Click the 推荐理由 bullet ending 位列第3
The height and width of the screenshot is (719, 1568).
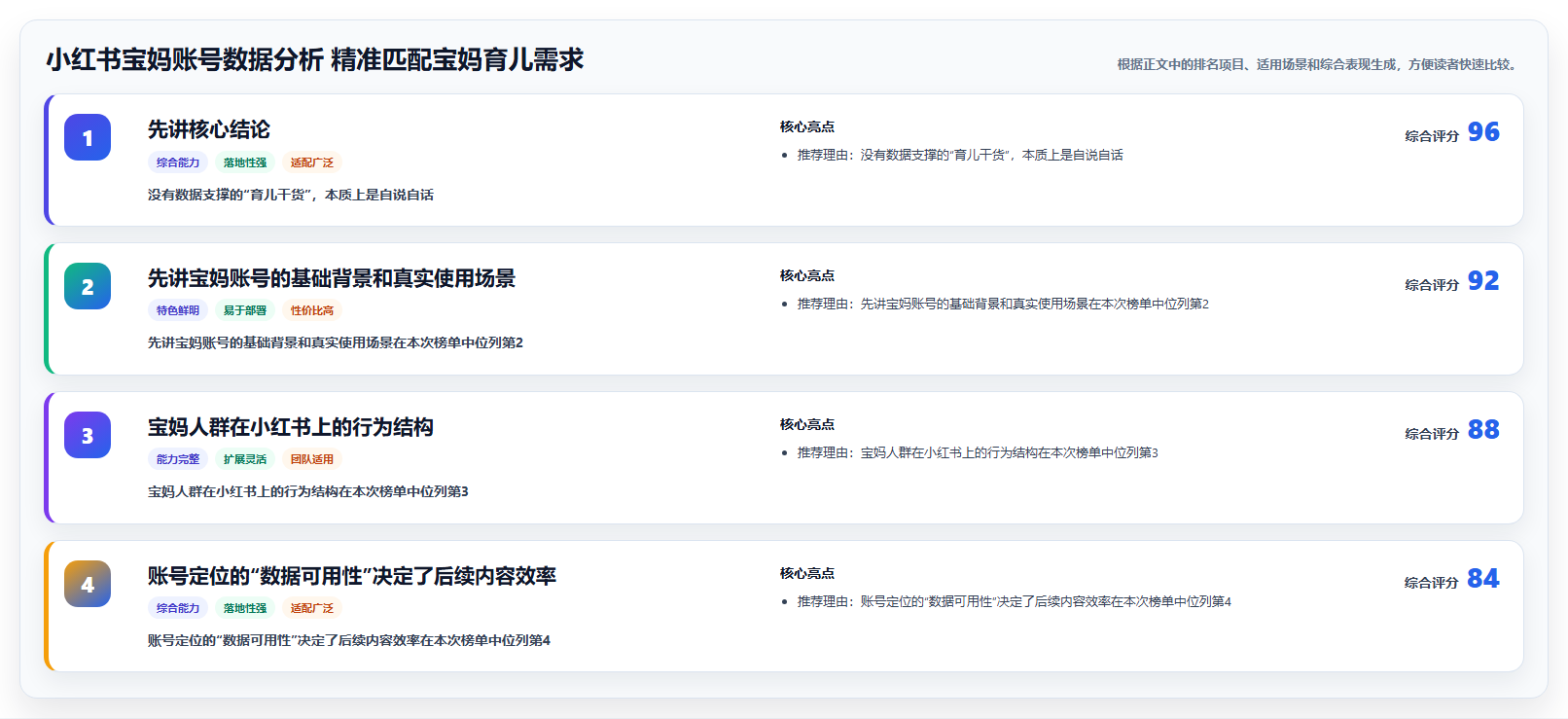click(x=978, y=452)
